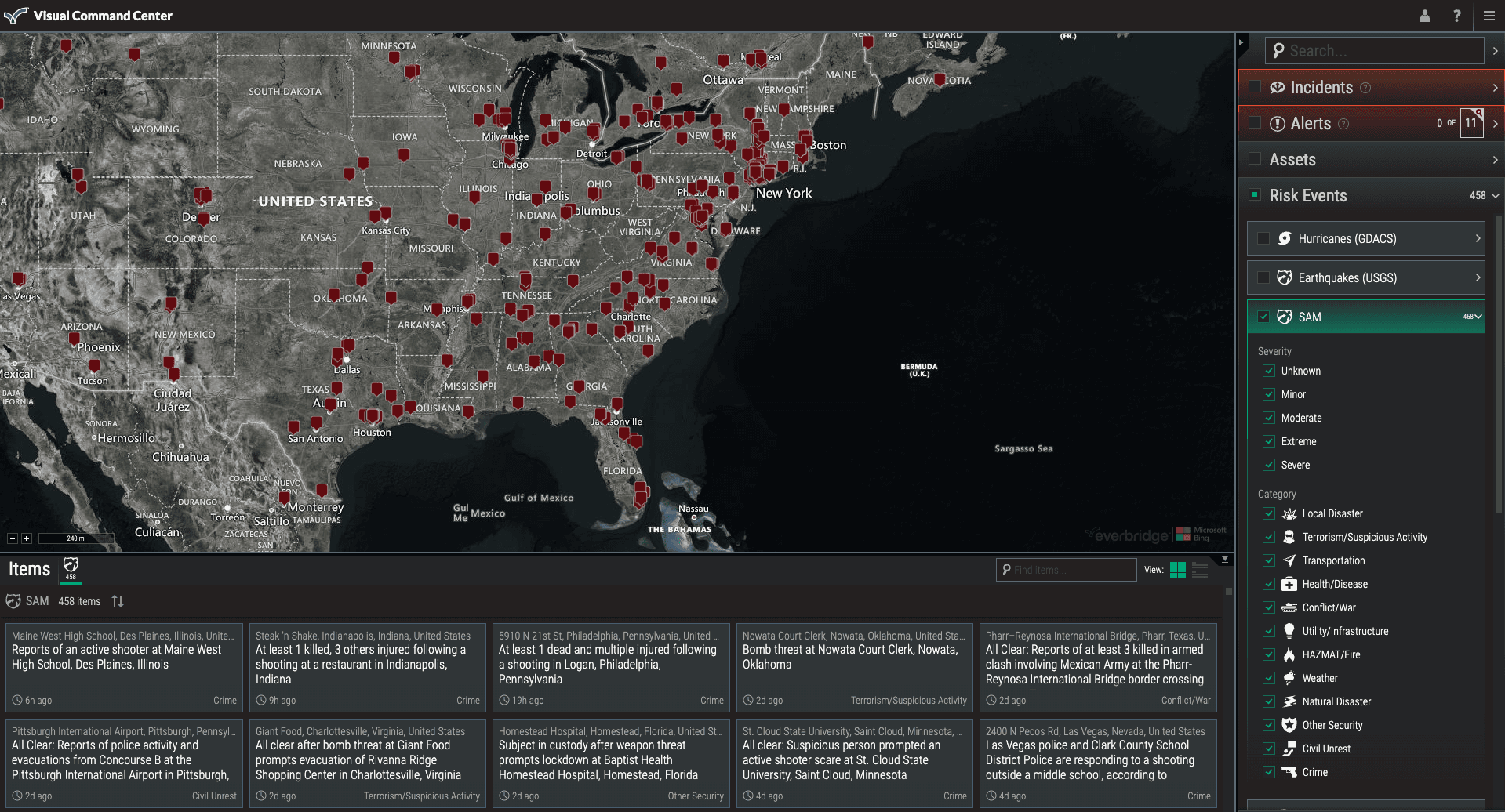The height and width of the screenshot is (812, 1505).
Task: Open the alerts count box showing 11
Action: pos(1471,123)
